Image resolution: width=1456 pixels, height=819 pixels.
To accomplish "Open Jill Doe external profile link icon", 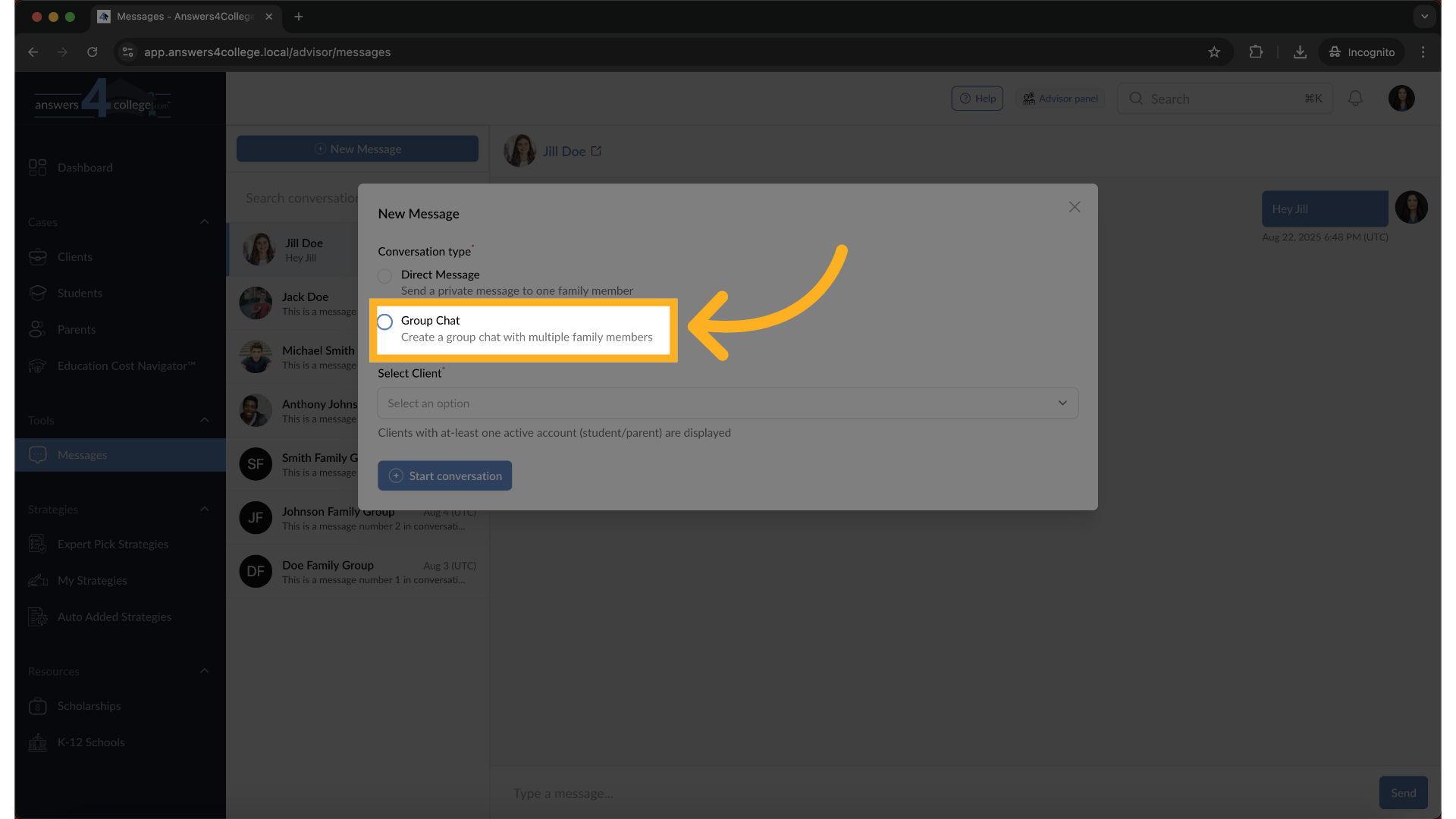I will [596, 151].
